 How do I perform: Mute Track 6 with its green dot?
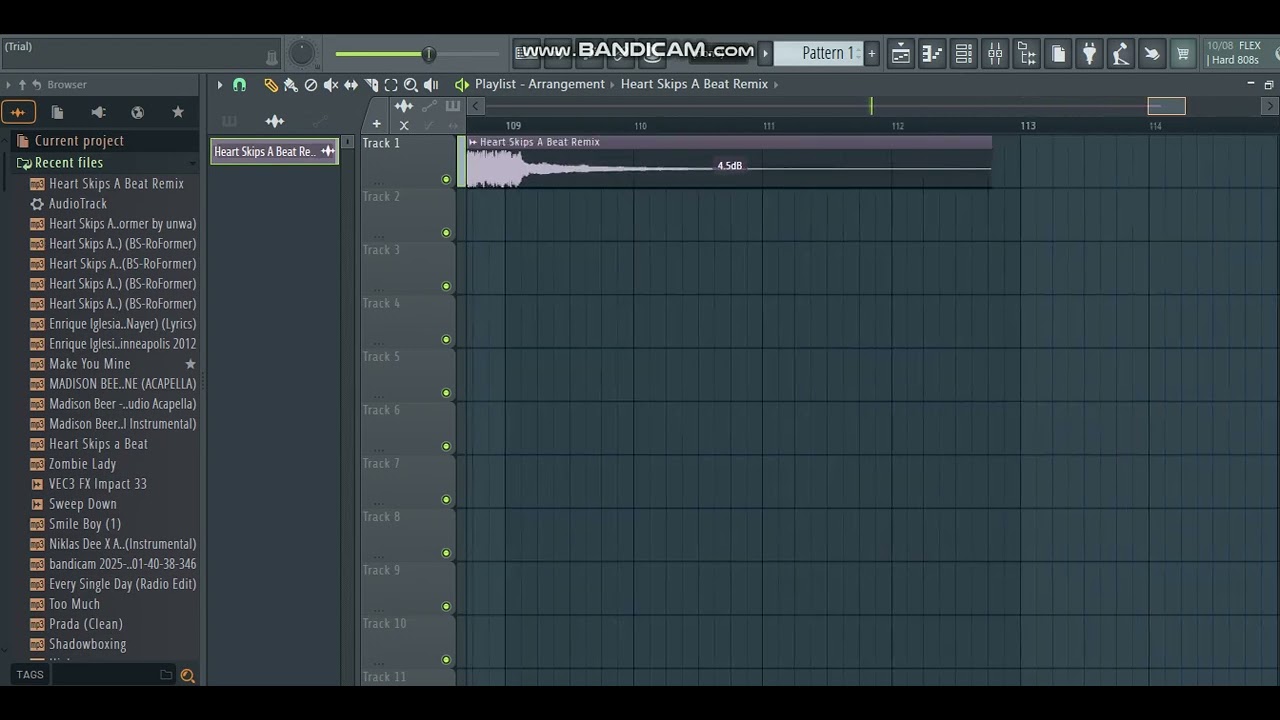tap(446, 446)
